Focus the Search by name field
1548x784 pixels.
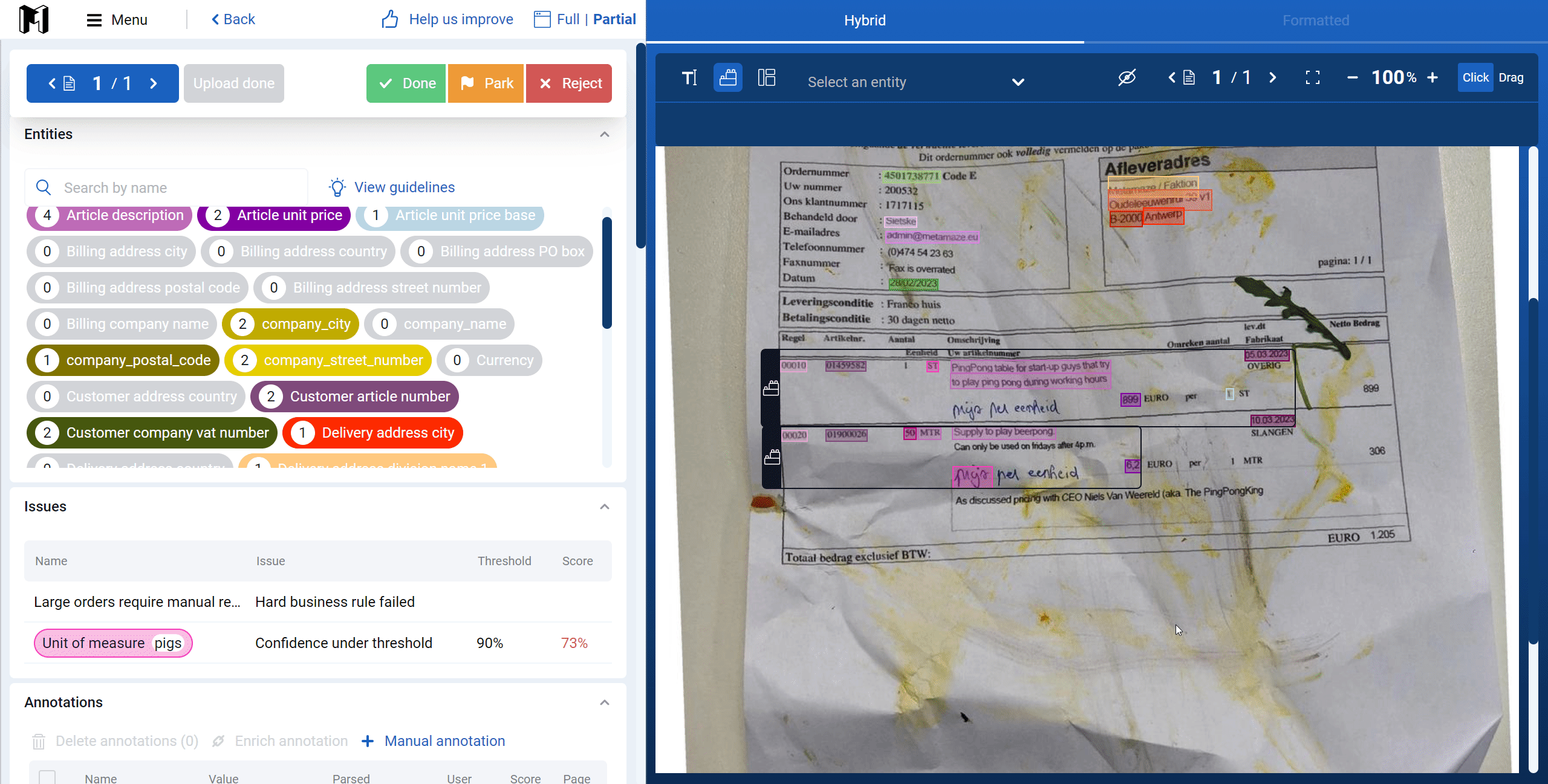(x=166, y=187)
